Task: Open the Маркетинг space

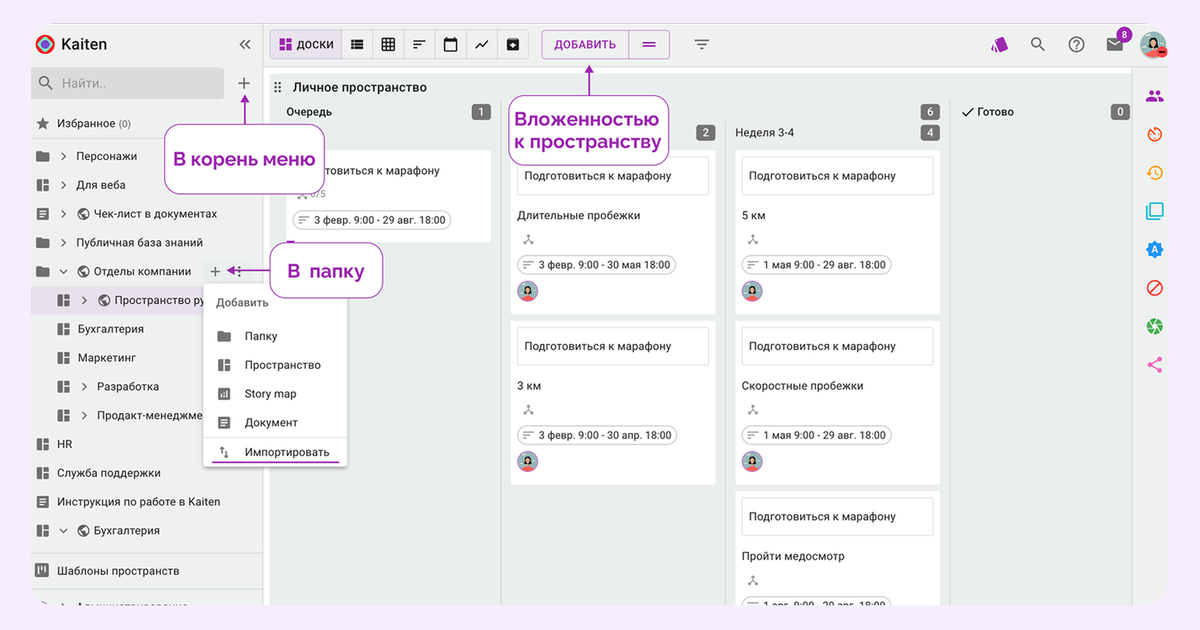Action: [x=106, y=357]
